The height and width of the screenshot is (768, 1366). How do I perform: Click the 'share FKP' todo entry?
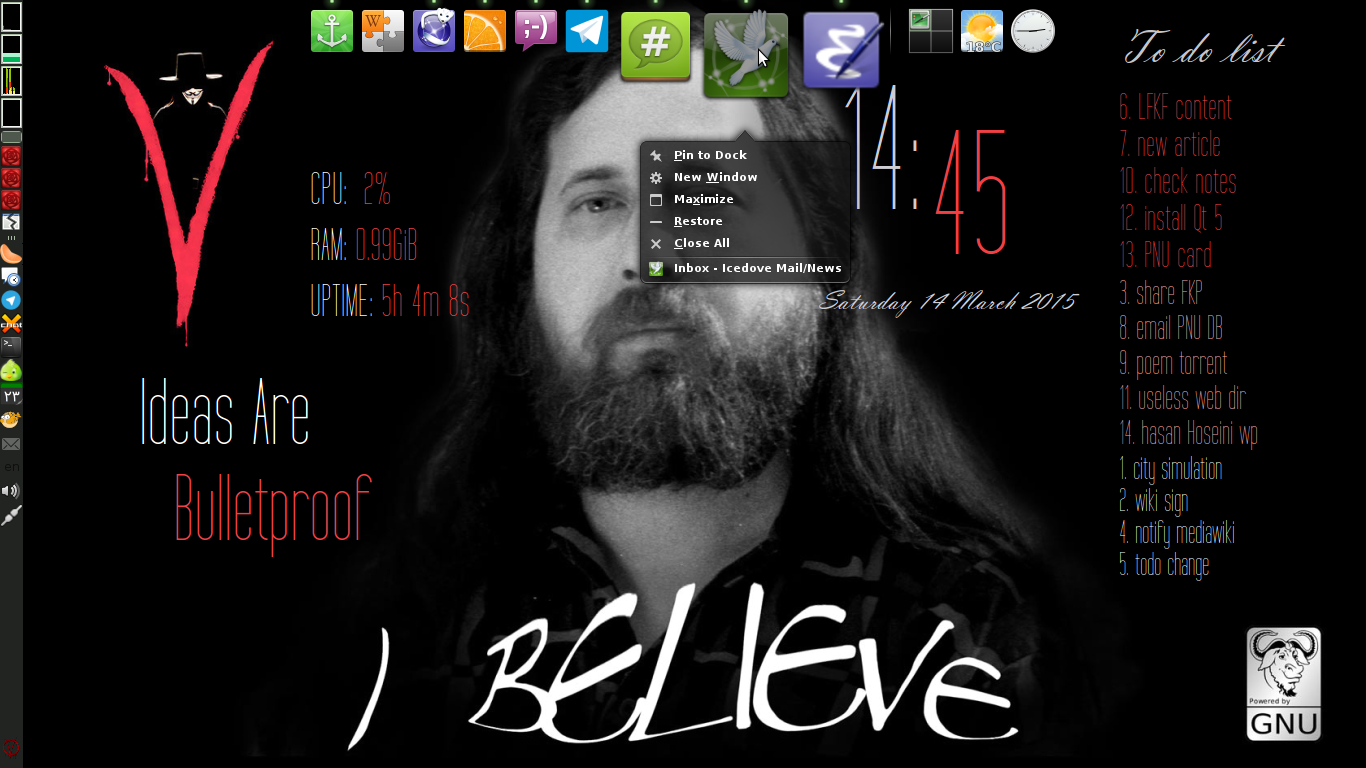(1160, 293)
